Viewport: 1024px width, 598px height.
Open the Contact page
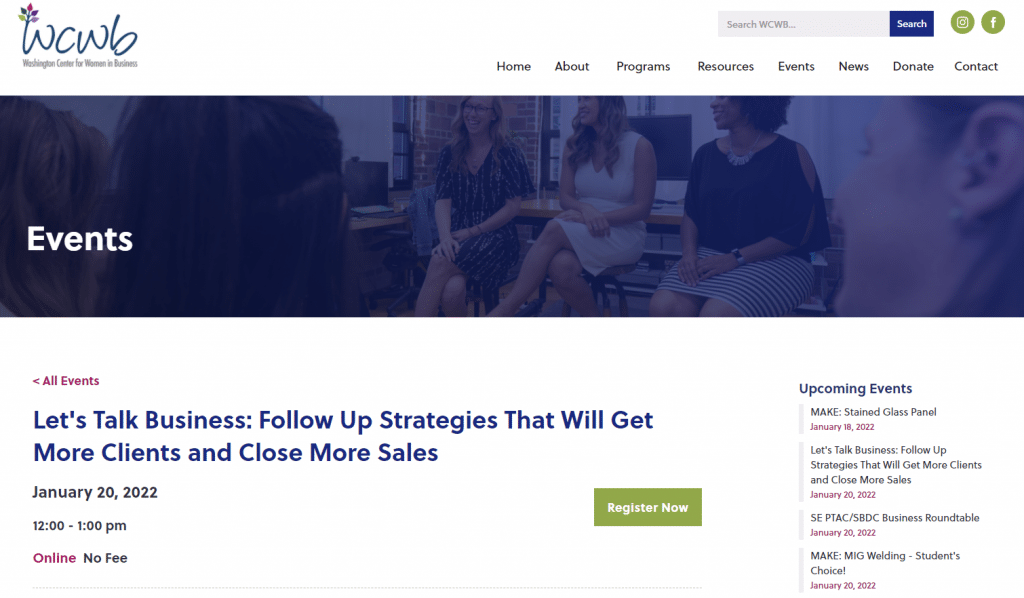(x=976, y=67)
